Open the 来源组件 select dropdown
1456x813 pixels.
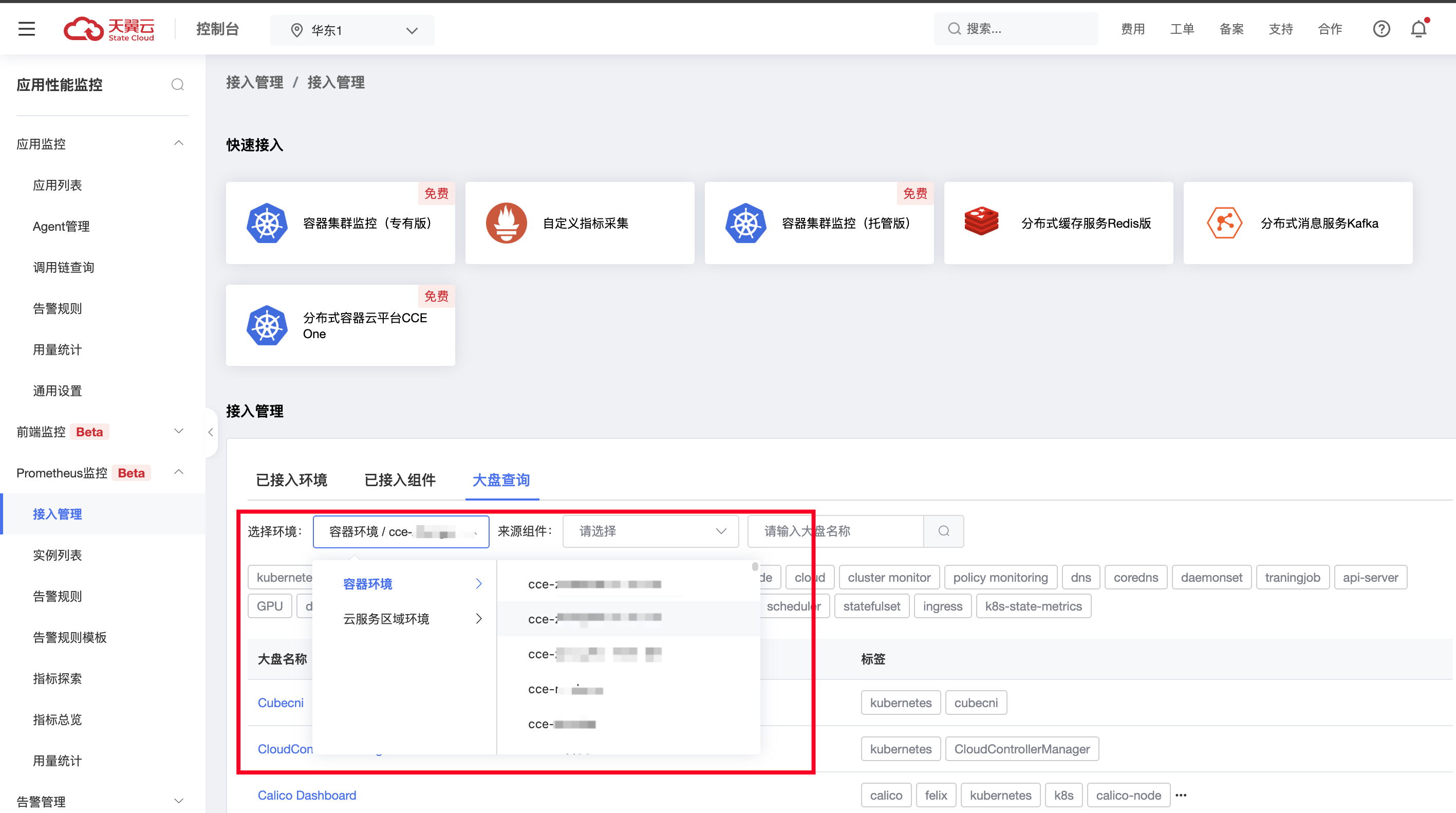click(x=650, y=531)
